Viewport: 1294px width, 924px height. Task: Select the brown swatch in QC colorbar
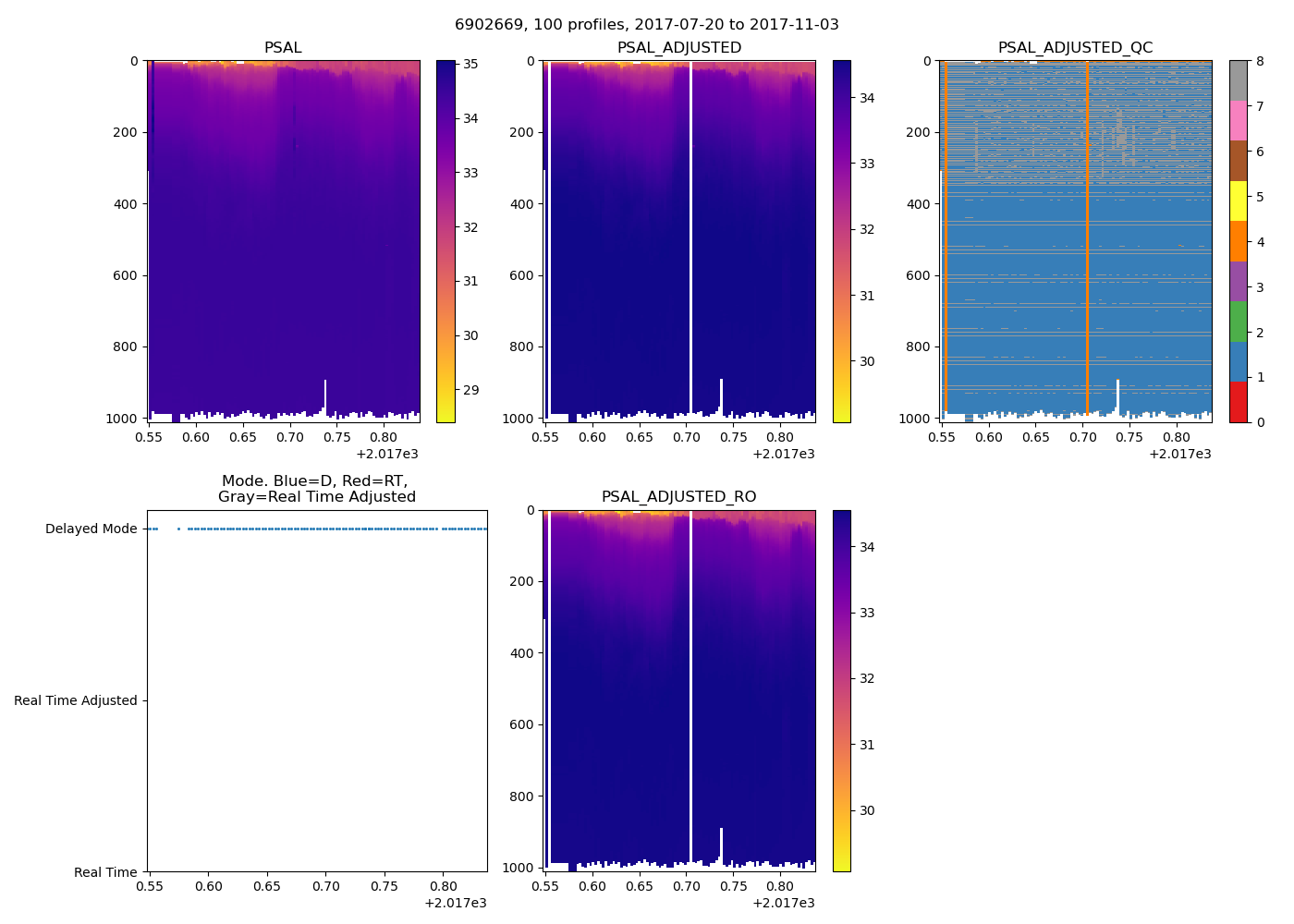1239,161
